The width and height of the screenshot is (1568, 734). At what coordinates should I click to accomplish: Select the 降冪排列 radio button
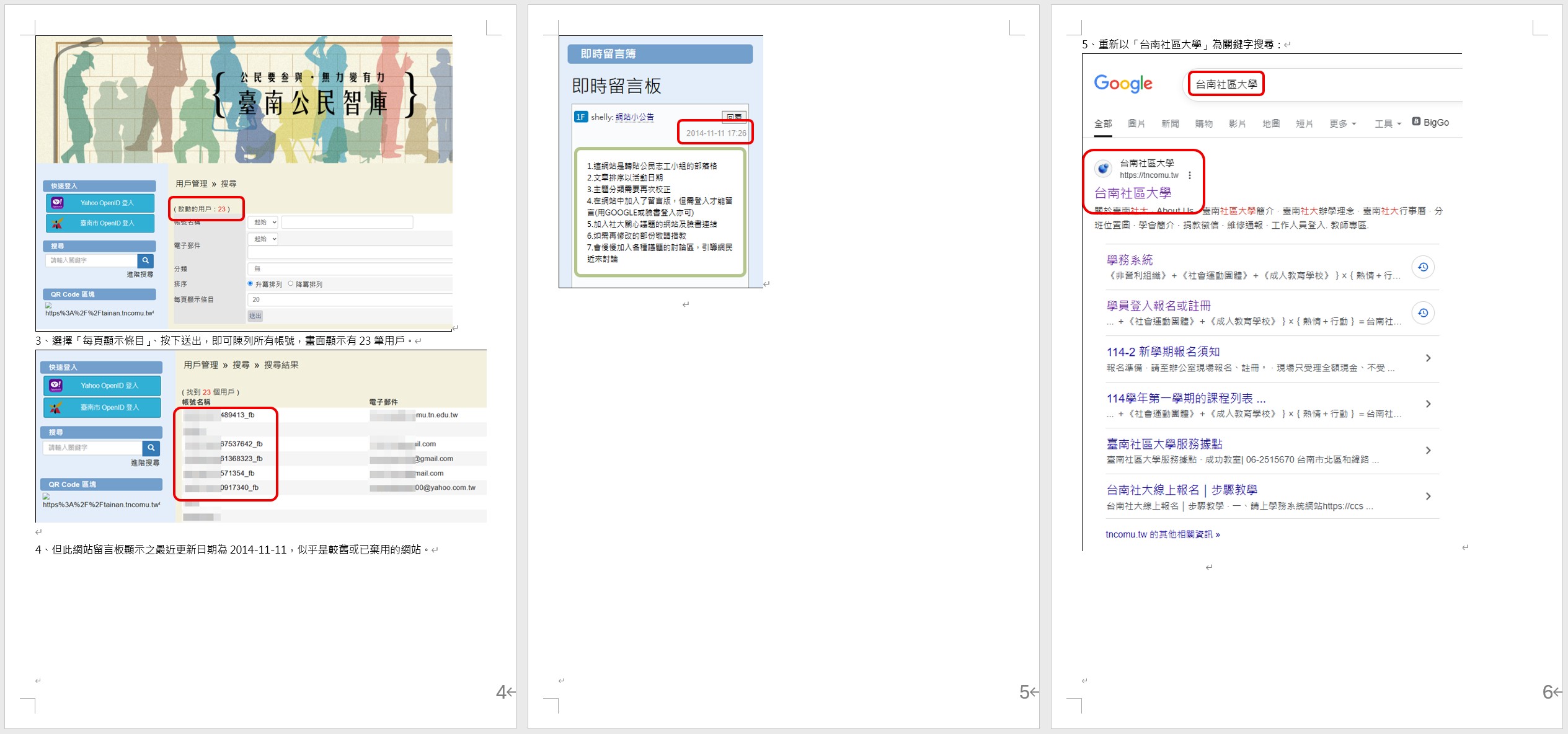pyautogui.click(x=290, y=283)
